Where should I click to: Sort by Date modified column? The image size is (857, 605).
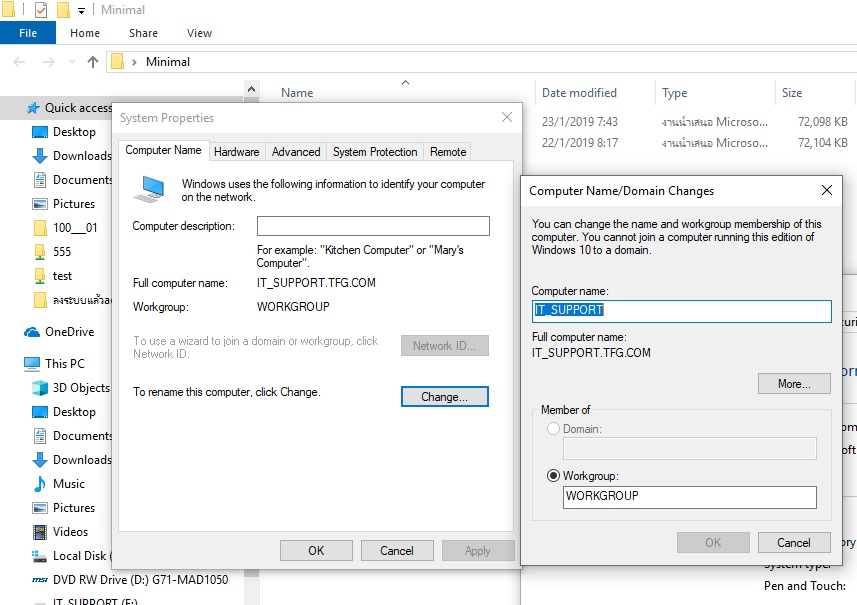pyautogui.click(x=579, y=93)
